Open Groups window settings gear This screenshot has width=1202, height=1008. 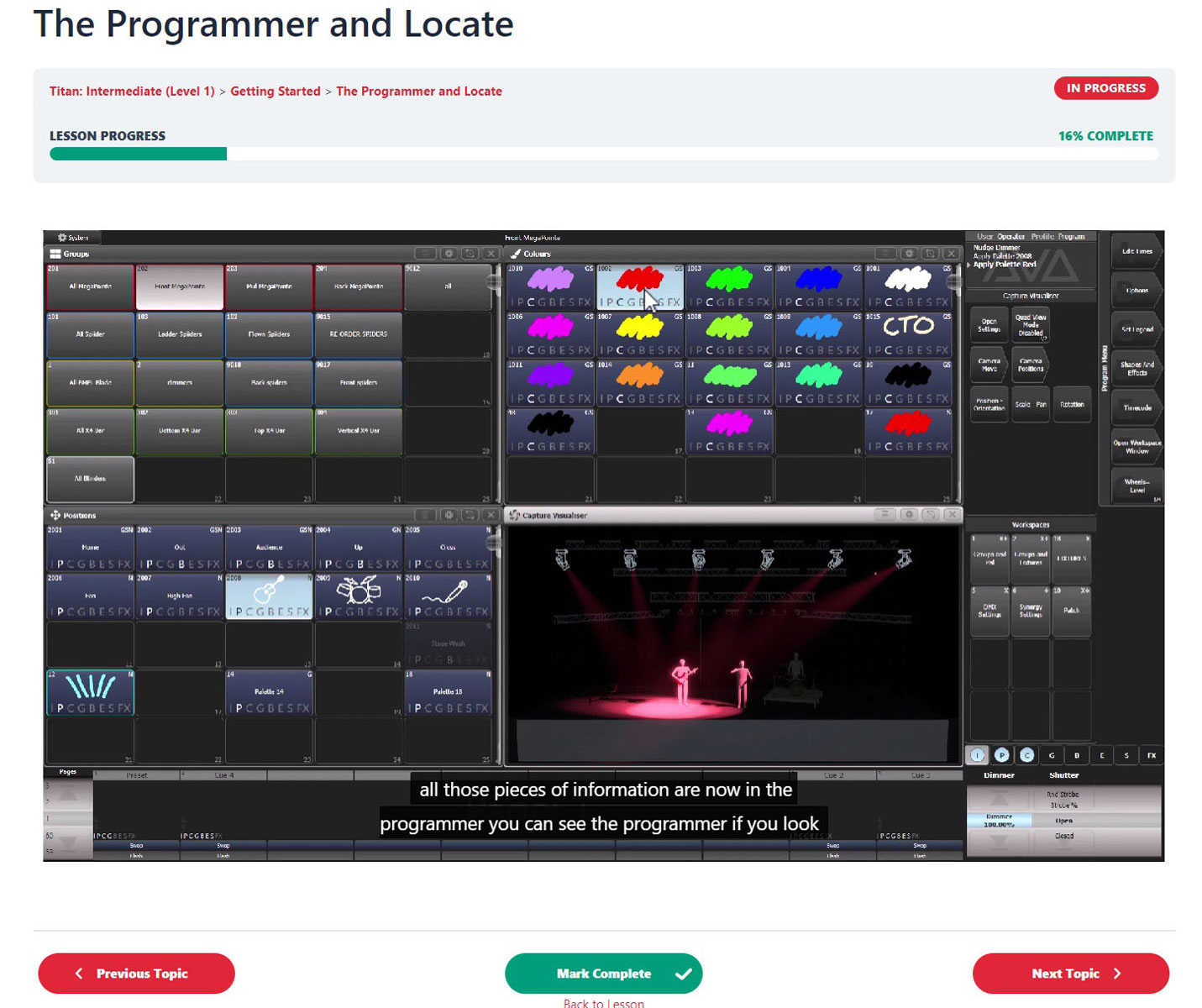pyautogui.click(x=449, y=254)
